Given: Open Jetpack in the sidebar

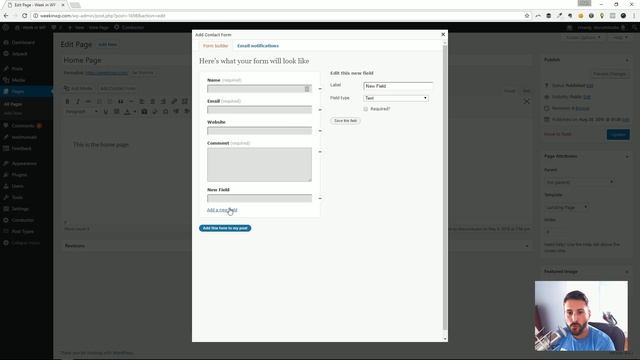Looking at the screenshot, I should coord(19,54).
